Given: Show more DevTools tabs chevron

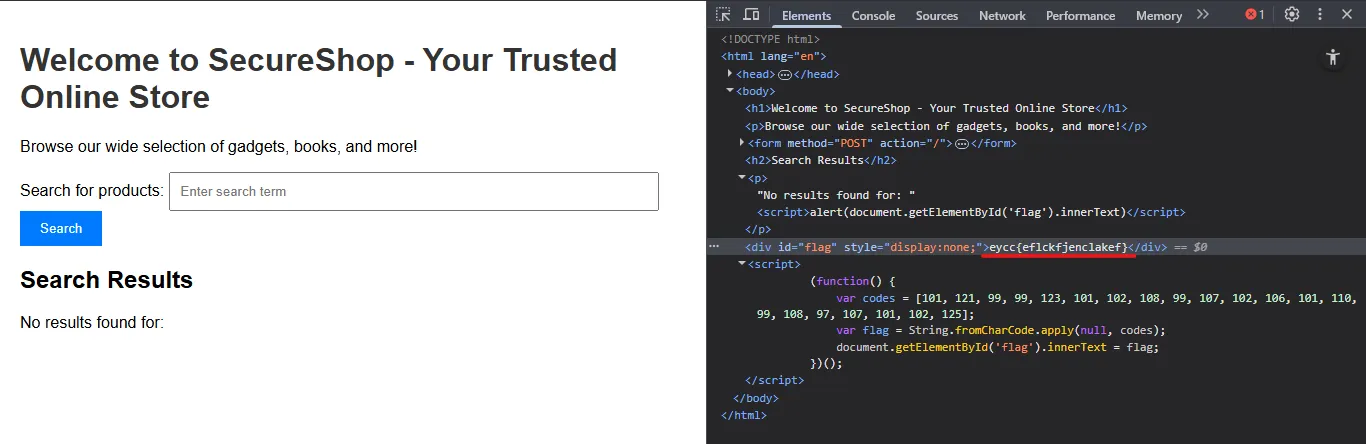Looking at the screenshot, I should (1203, 15).
